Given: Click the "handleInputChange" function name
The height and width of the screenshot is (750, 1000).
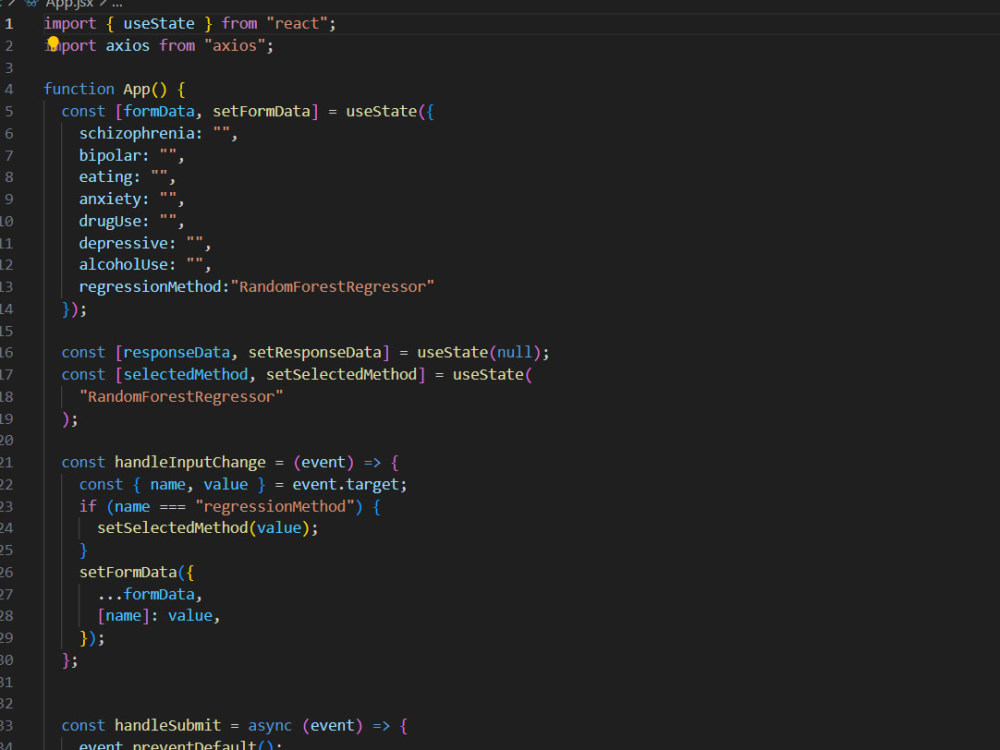Looking at the screenshot, I should [190, 462].
